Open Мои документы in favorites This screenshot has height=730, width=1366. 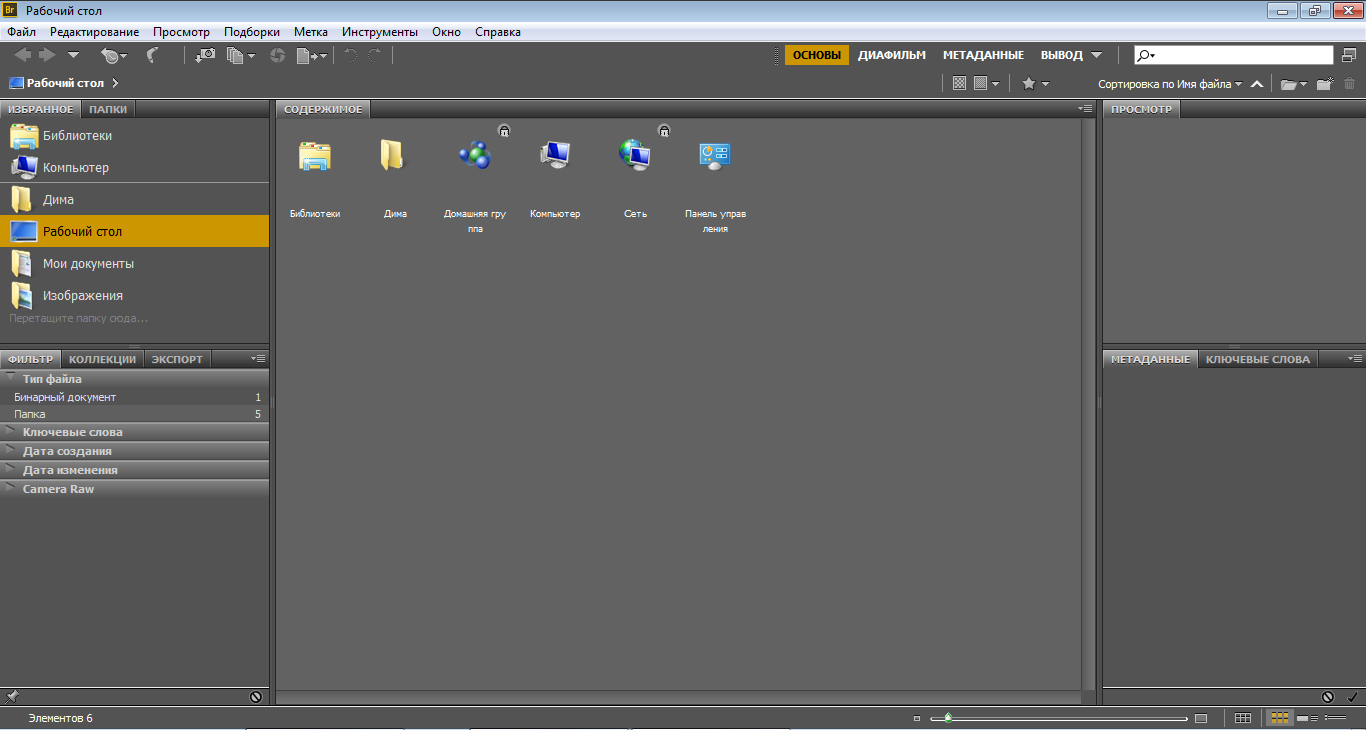88,264
